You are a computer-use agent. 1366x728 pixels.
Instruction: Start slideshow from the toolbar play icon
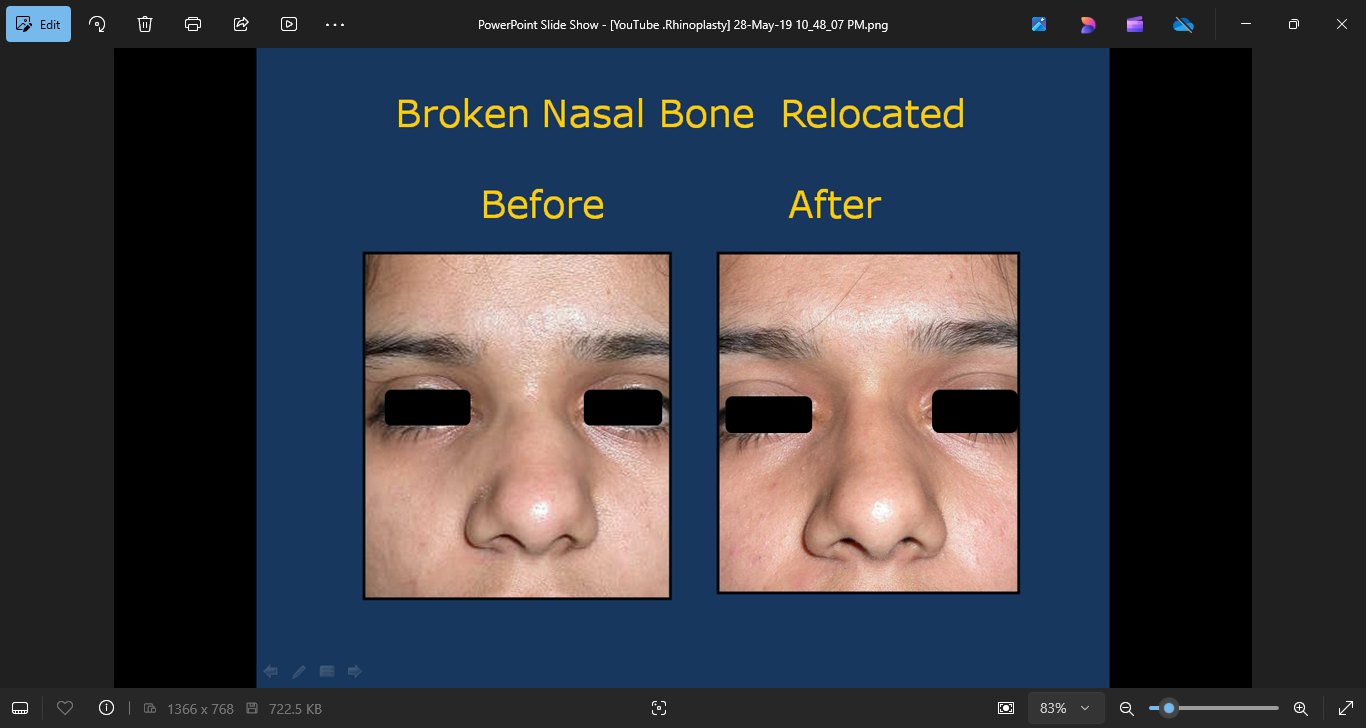pos(289,24)
